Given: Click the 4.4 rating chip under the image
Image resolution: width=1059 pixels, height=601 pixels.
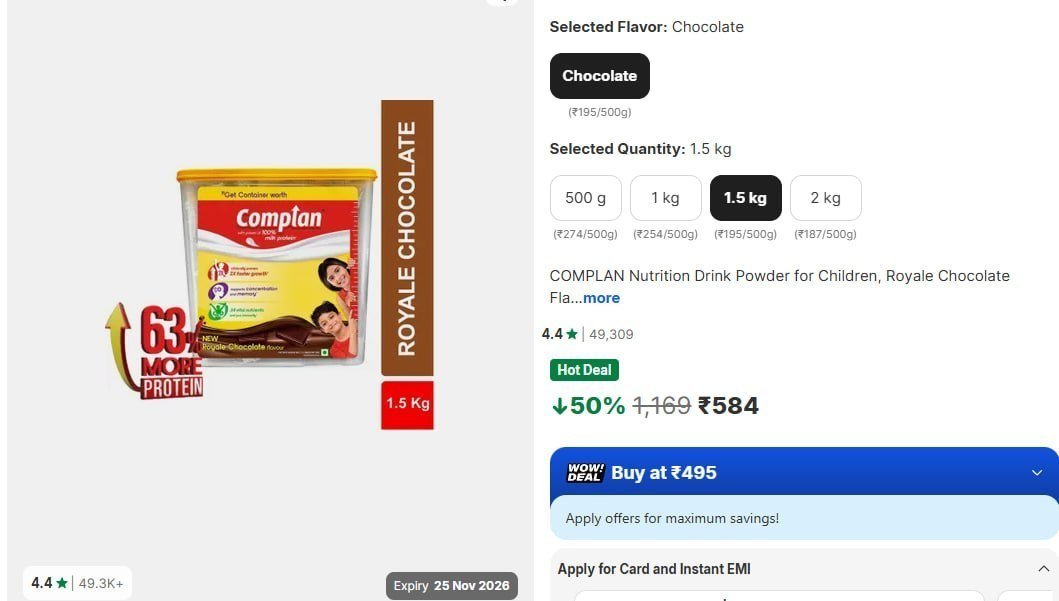Looking at the screenshot, I should coord(78,583).
